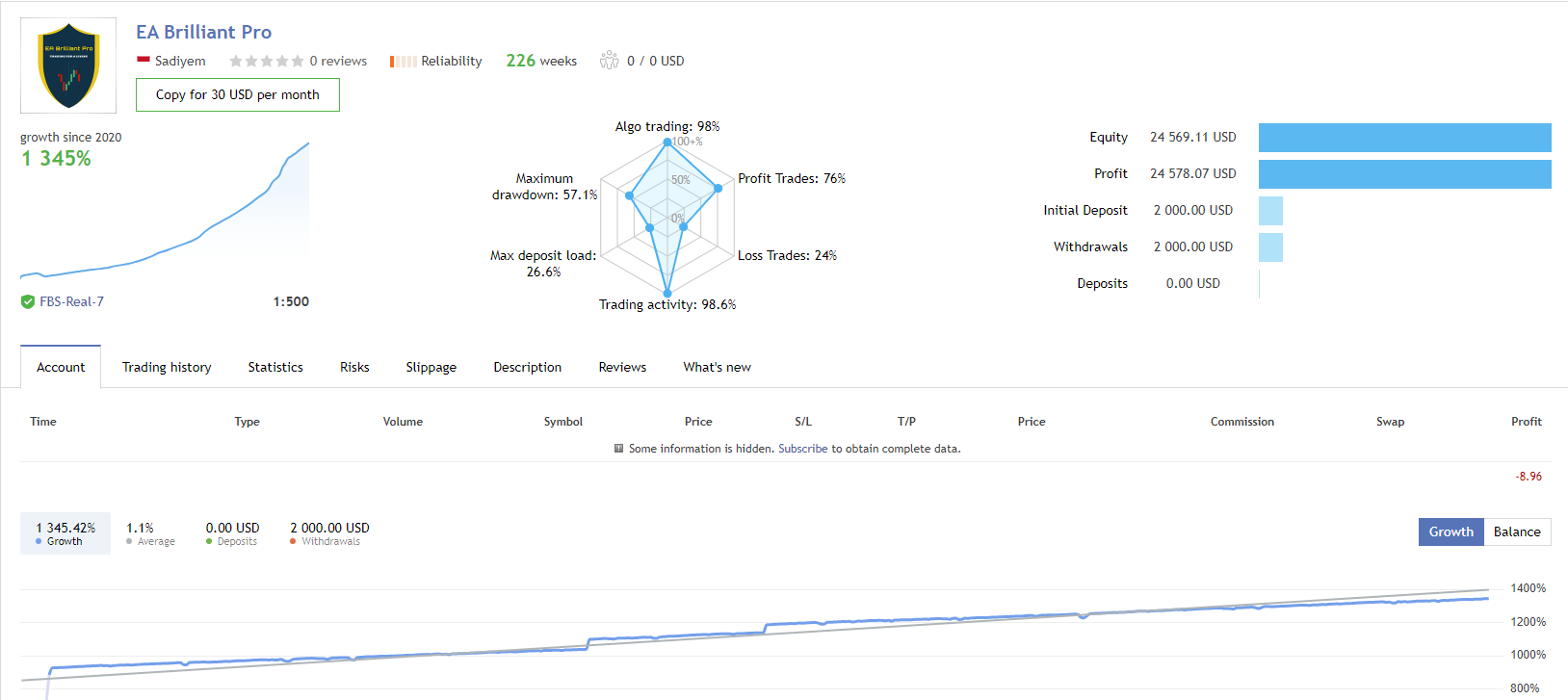Screen dimensions: 1568x700
Task: Click the green verified shield icon next to FBS-Real-7
Action: point(28,301)
